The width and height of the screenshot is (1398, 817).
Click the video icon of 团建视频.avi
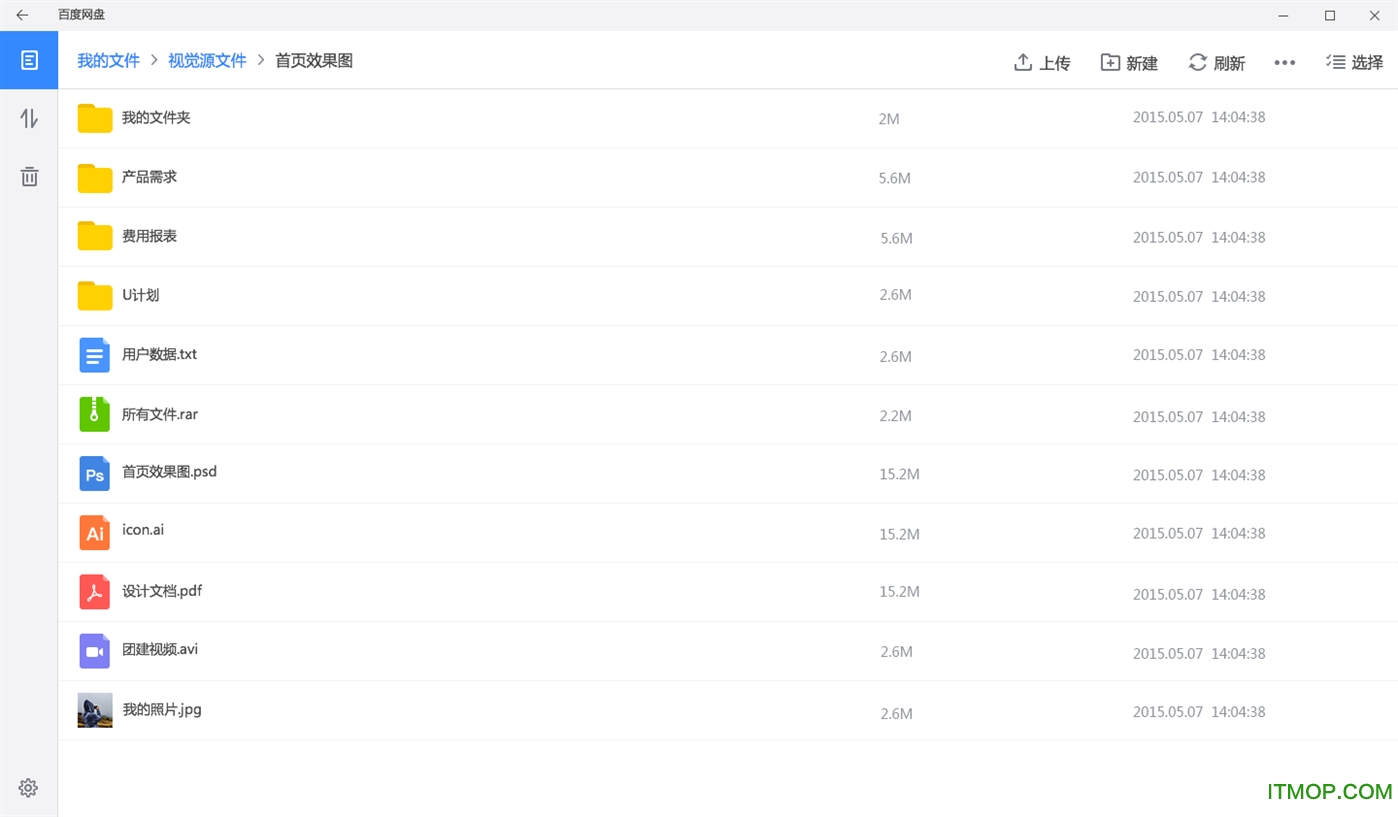point(94,651)
